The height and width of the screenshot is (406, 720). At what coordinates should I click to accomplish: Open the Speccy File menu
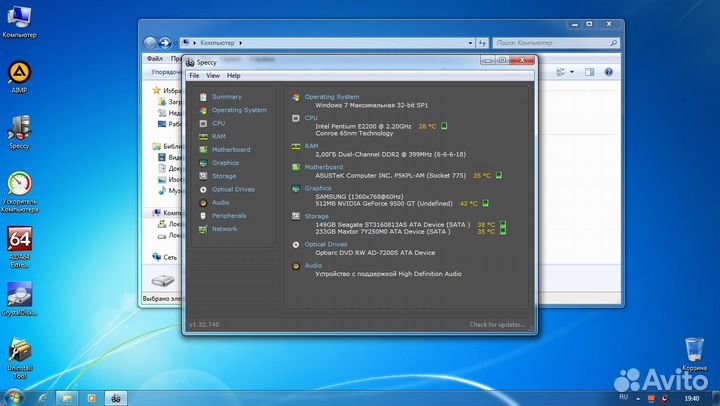coord(194,75)
